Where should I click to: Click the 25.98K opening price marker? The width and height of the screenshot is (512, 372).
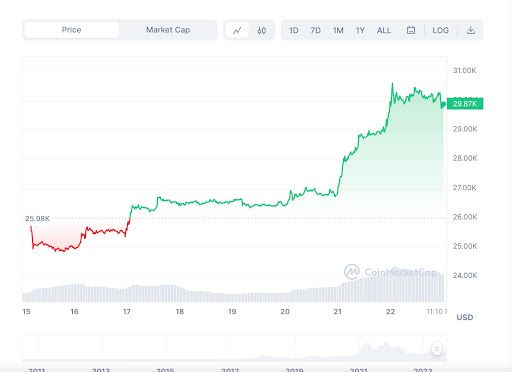[x=37, y=219]
